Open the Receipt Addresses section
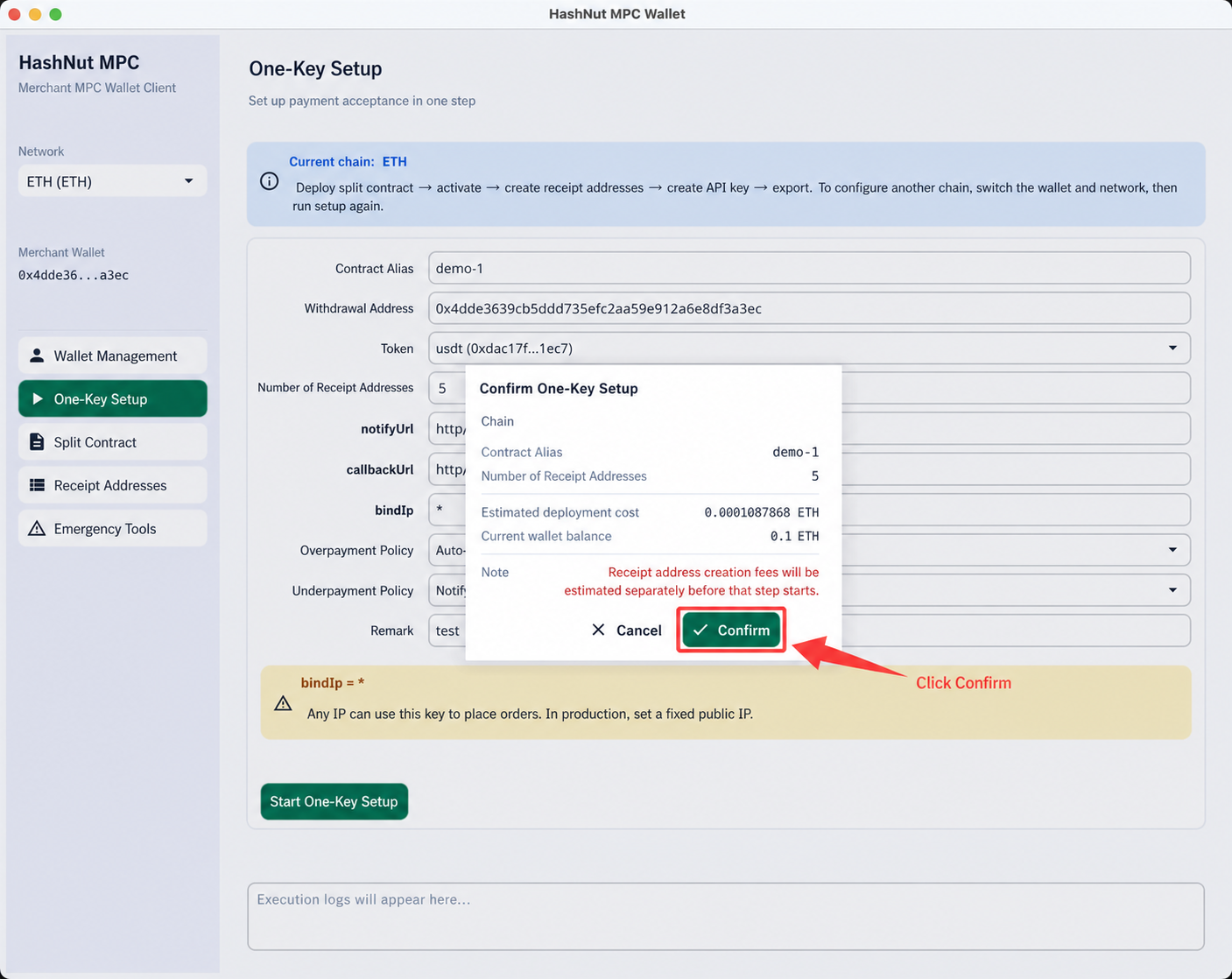This screenshot has height=979, width=1232. [113, 485]
